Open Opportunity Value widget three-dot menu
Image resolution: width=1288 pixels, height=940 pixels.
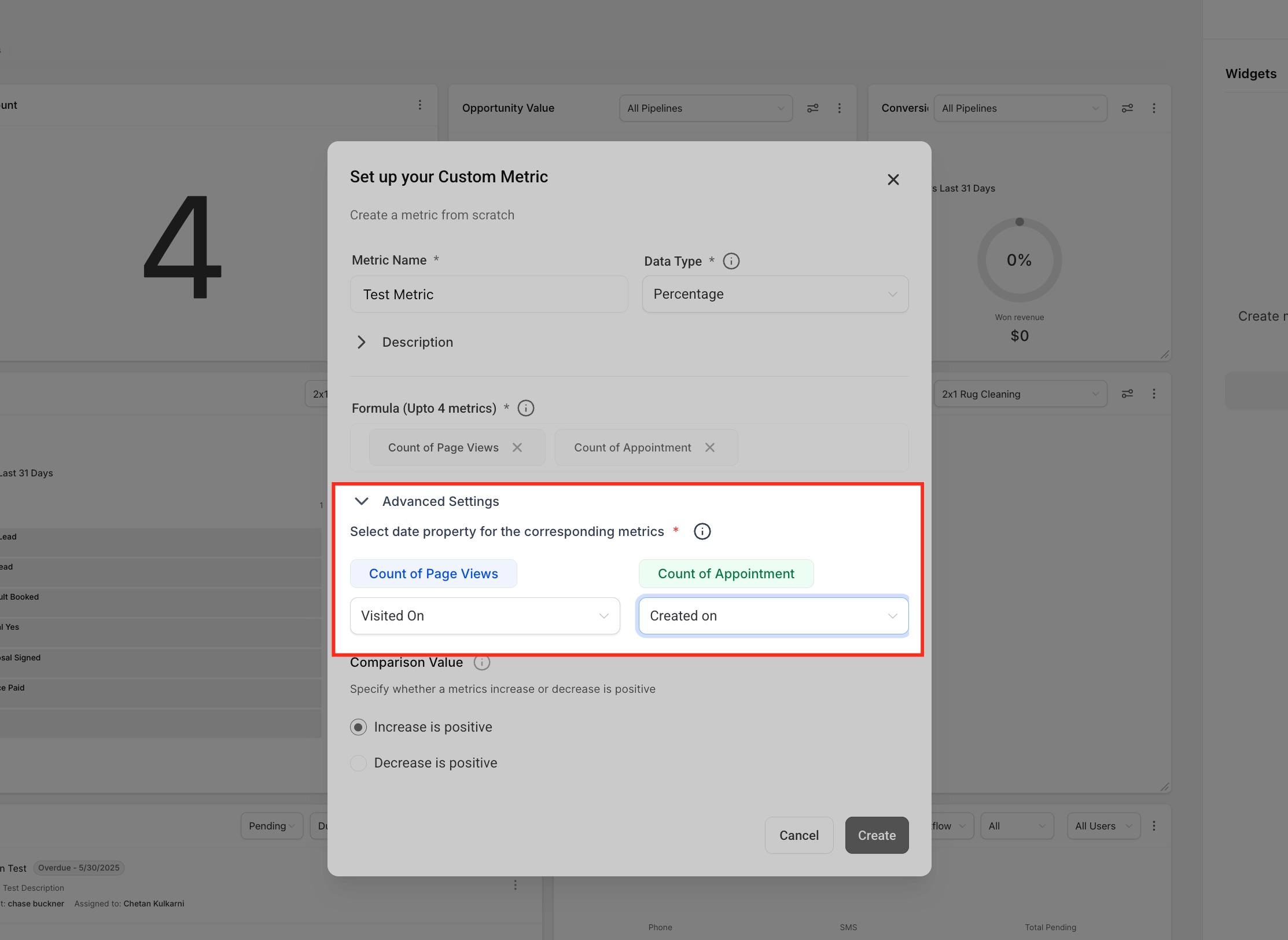[839, 108]
